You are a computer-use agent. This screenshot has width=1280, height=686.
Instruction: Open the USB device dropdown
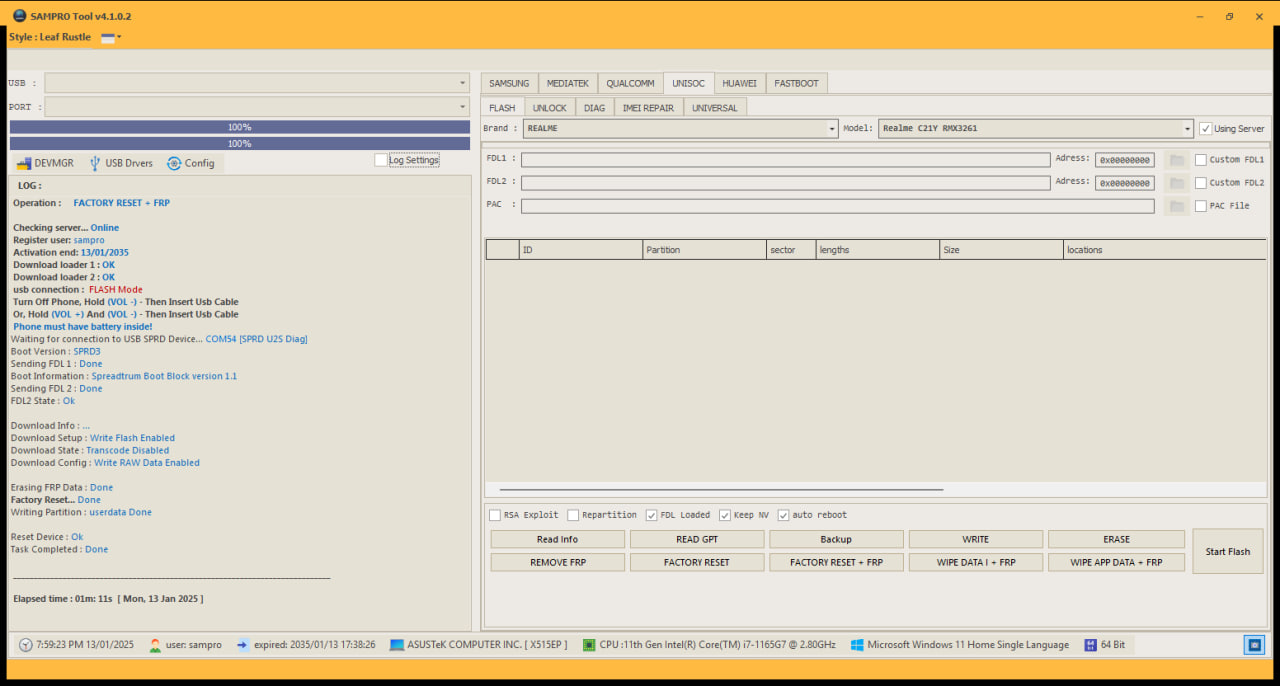pyautogui.click(x=257, y=83)
